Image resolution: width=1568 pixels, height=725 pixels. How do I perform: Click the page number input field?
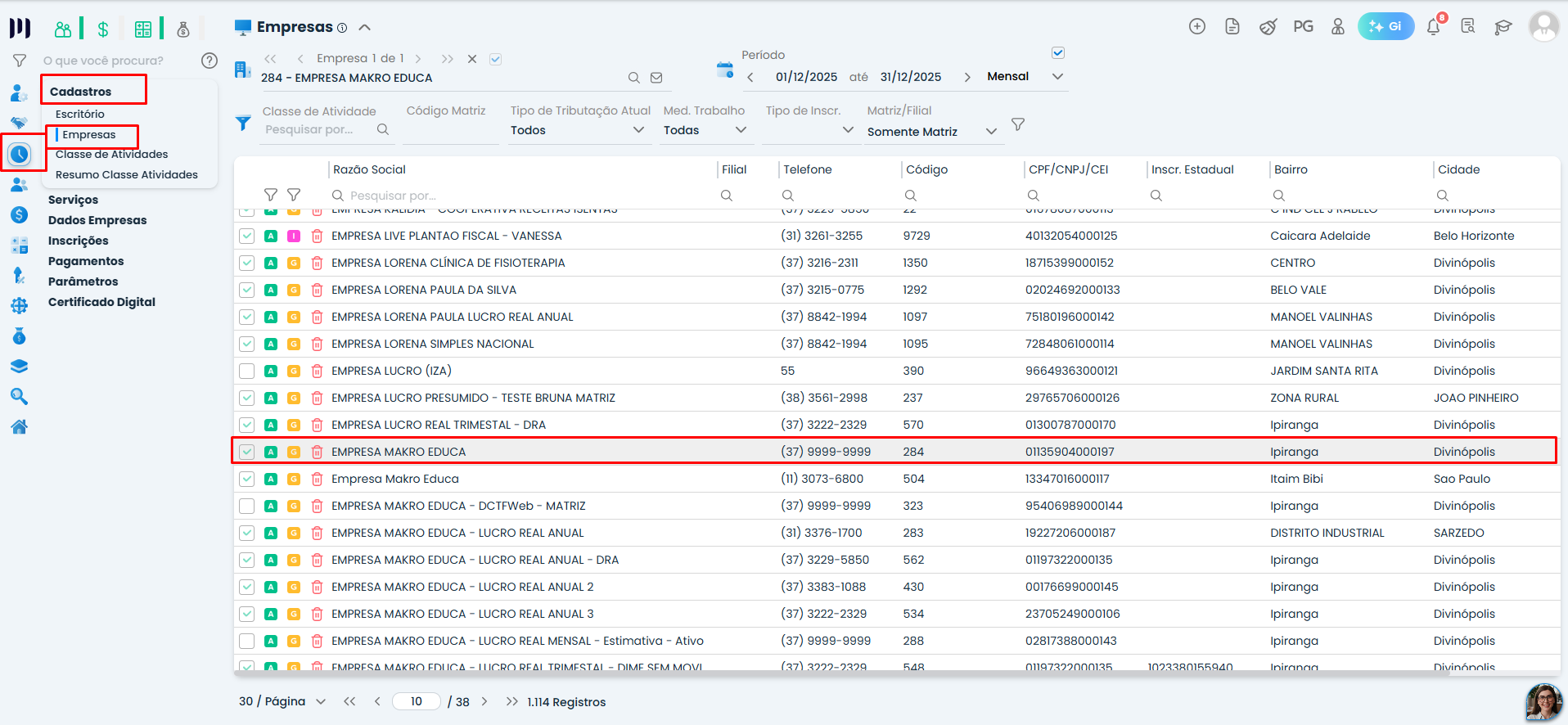[x=417, y=701]
